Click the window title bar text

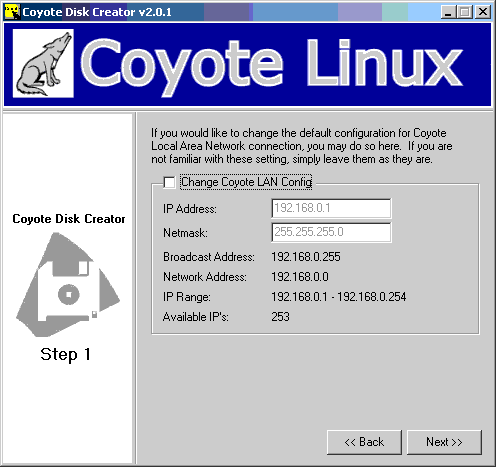coord(97,12)
